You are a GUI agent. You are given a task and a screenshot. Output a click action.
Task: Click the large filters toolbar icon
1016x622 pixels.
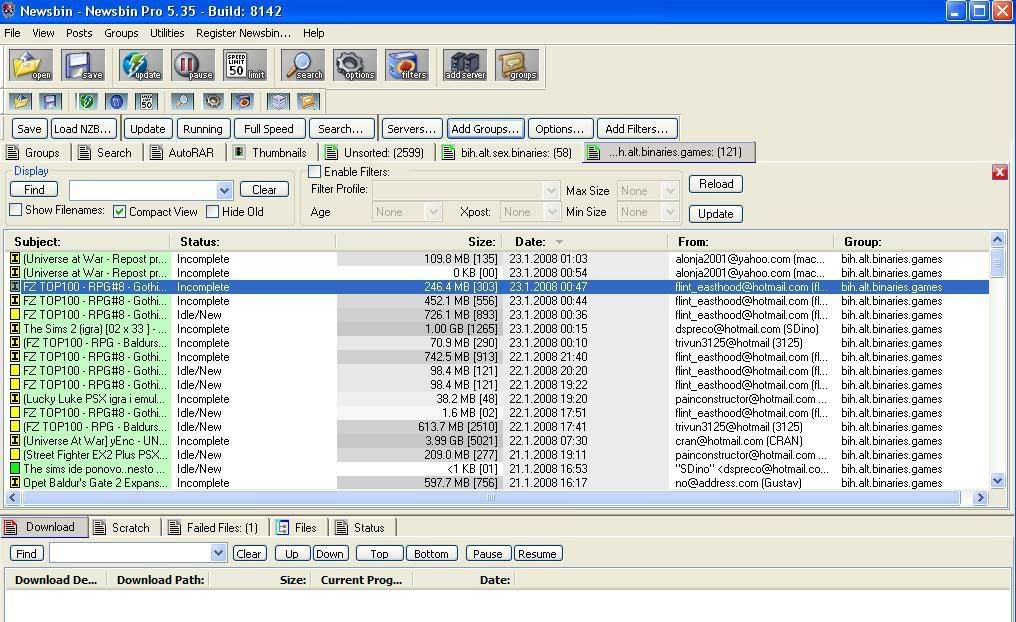coord(406,65)
